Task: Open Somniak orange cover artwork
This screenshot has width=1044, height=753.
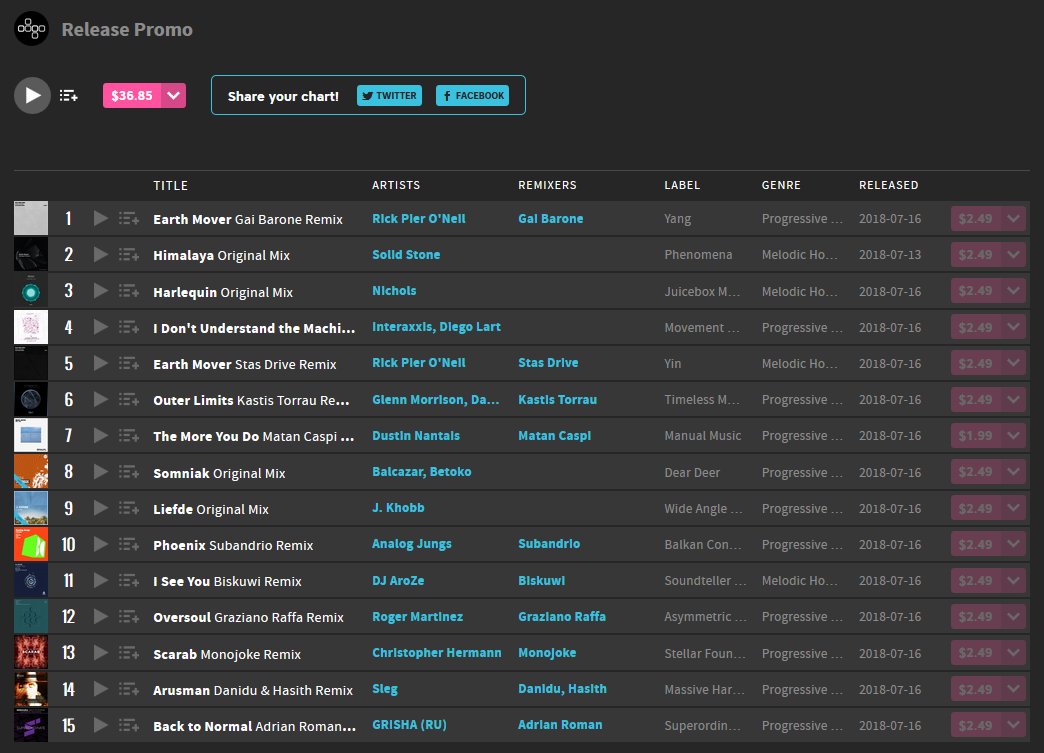Action: [31, 471]
